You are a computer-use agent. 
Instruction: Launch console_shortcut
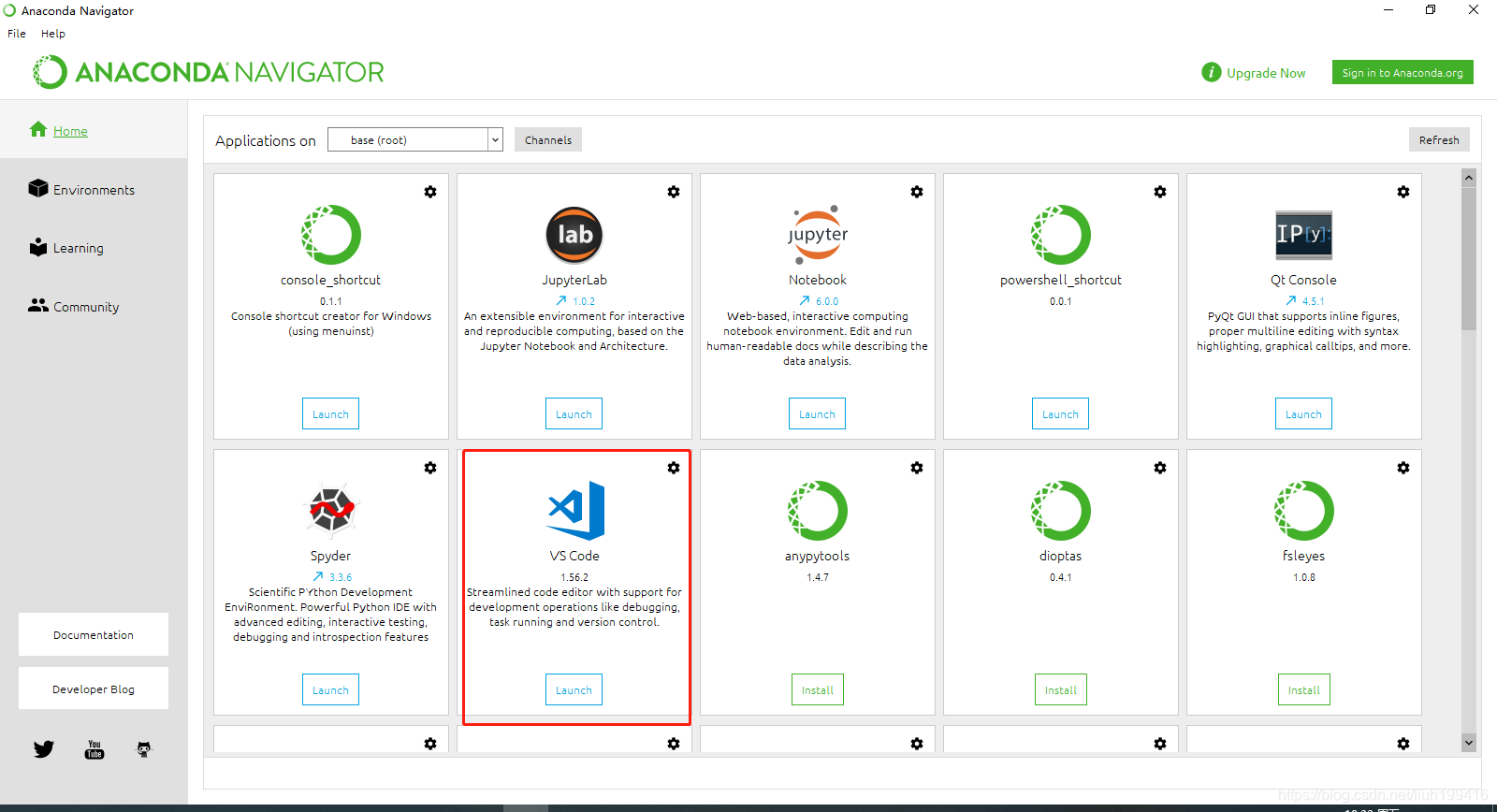pyautogui.click(x=330, y=413)
